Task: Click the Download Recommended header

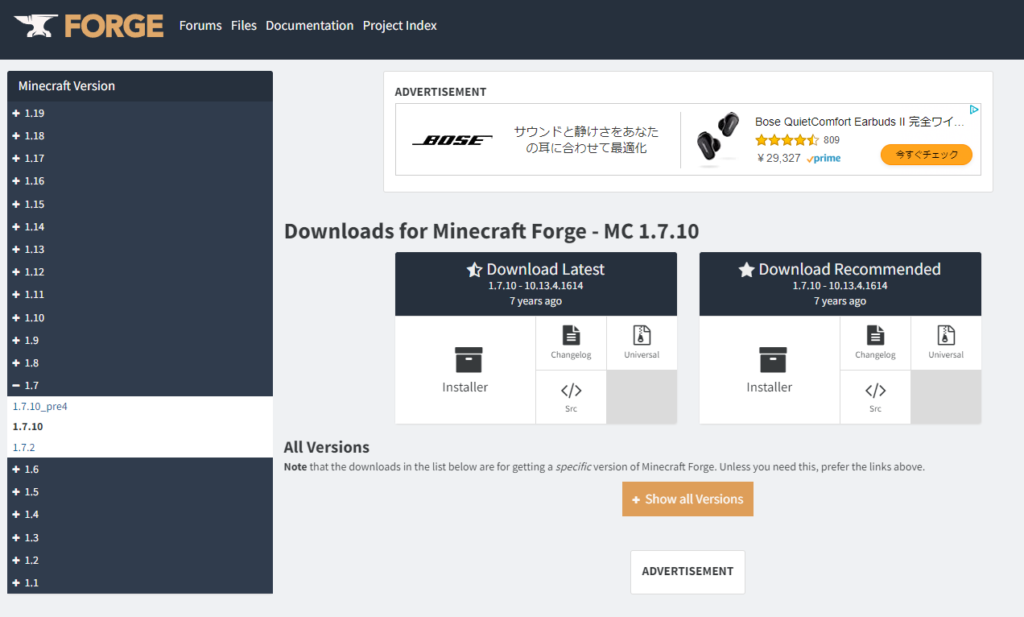Action: [x=840, y=284]
